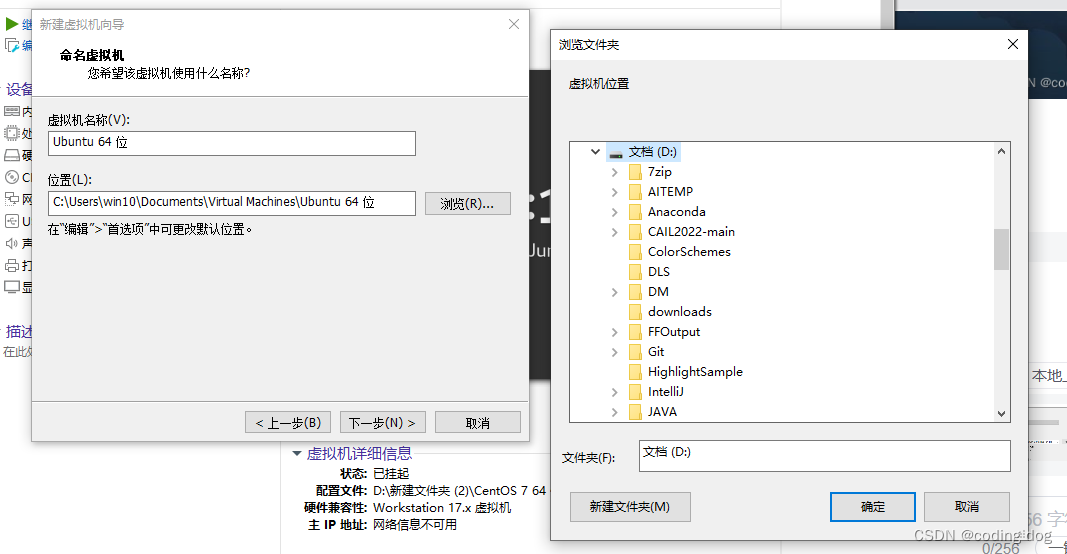Click the folder icon next to ColorSchemes
This screenshot has width=1067, height=554.
[x=635, y=251]
